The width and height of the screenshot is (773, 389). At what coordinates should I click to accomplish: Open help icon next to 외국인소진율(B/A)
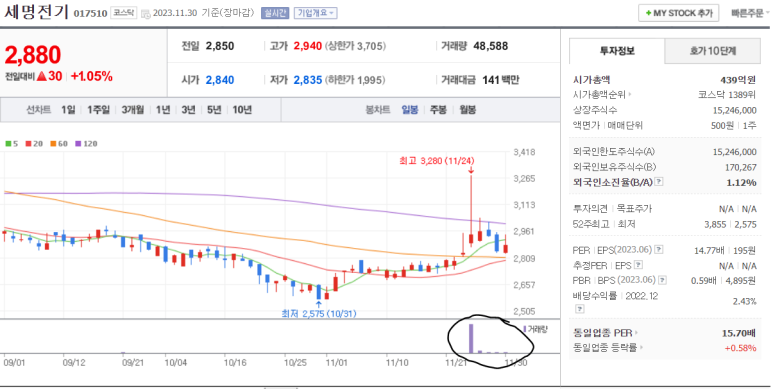click(x=659, y=182)
